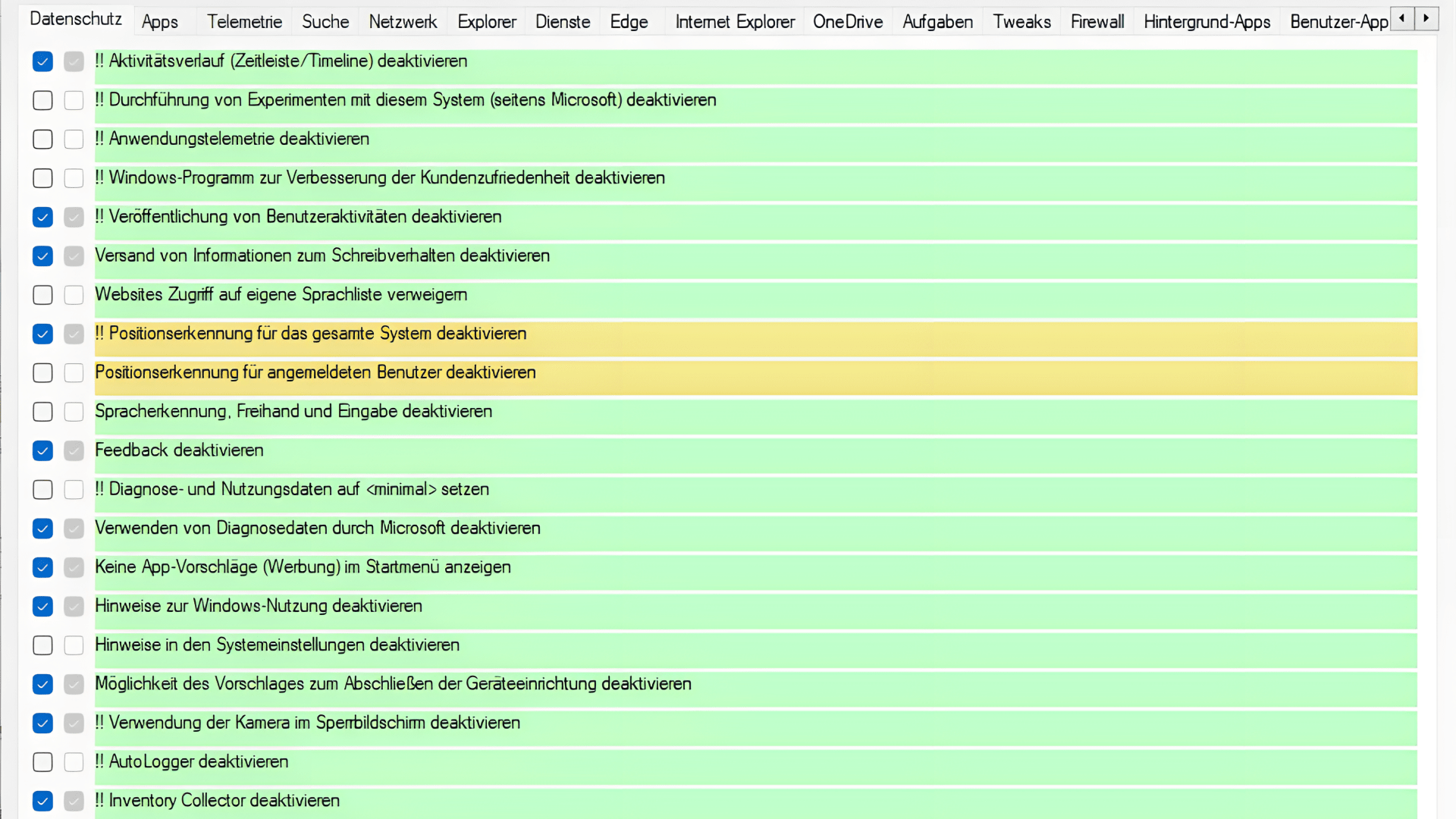Select yellow row Positionserkennung für angemeldeten Benutzer
The height and width of the screenshot is (819, 1456).
315,372
